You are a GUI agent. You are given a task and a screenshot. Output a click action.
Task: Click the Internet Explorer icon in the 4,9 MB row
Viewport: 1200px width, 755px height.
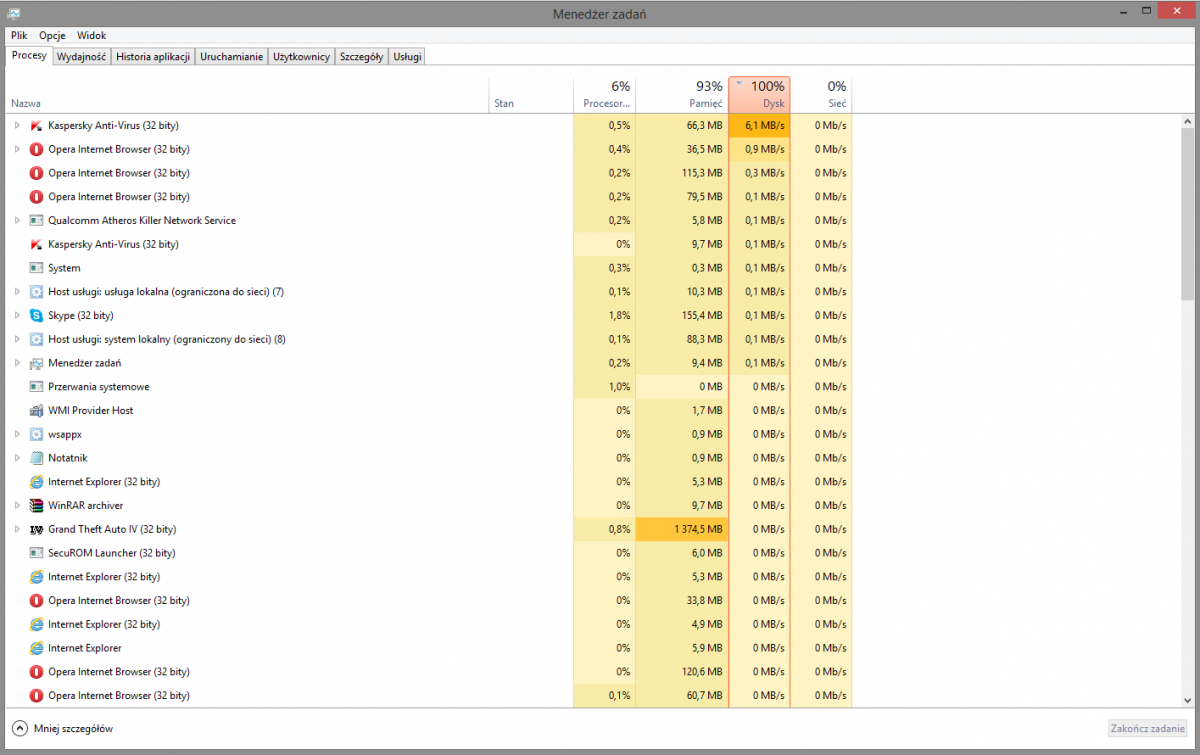[x=36, y=624]
